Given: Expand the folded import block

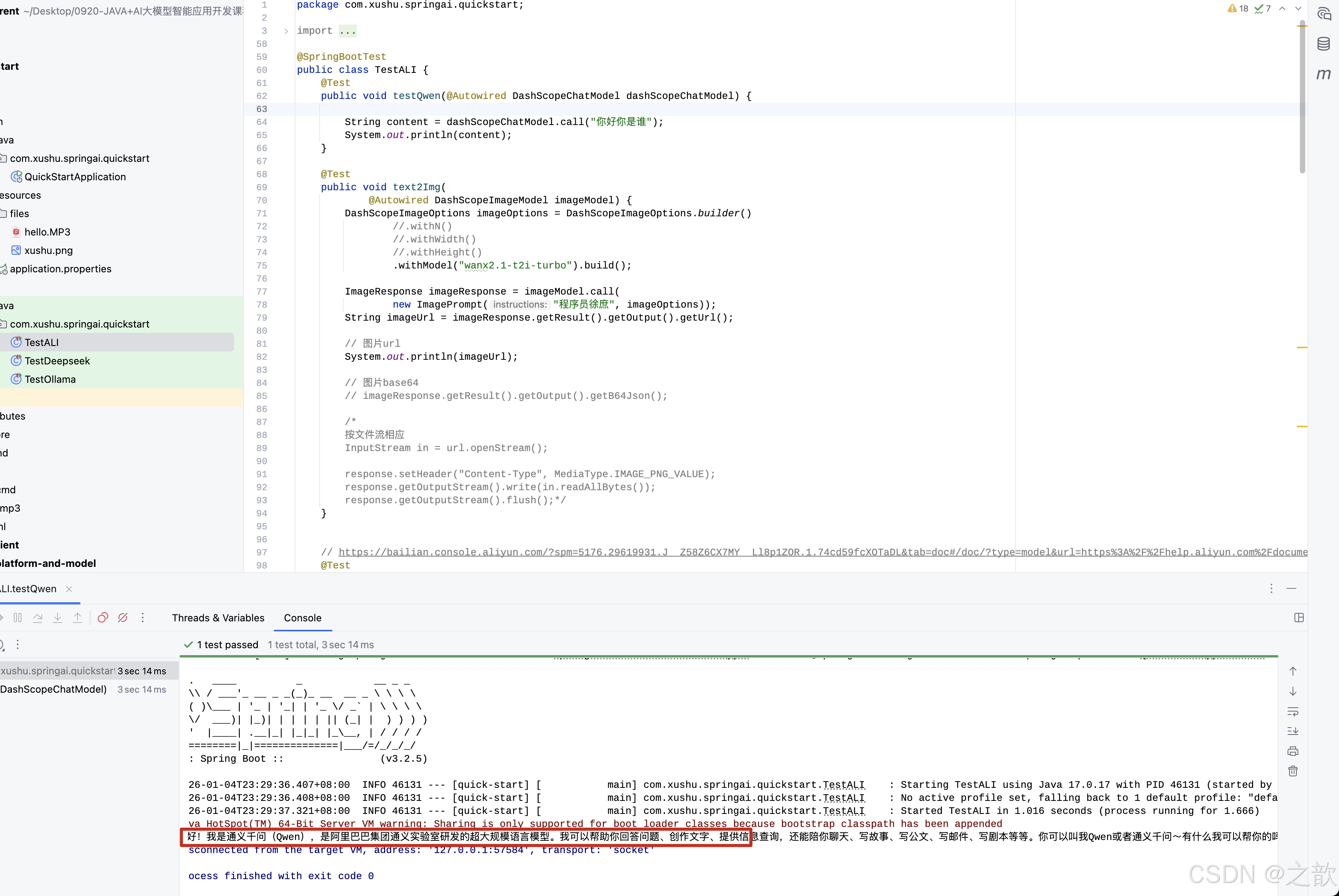Looking at the screenshot, I should pos(286,31).
